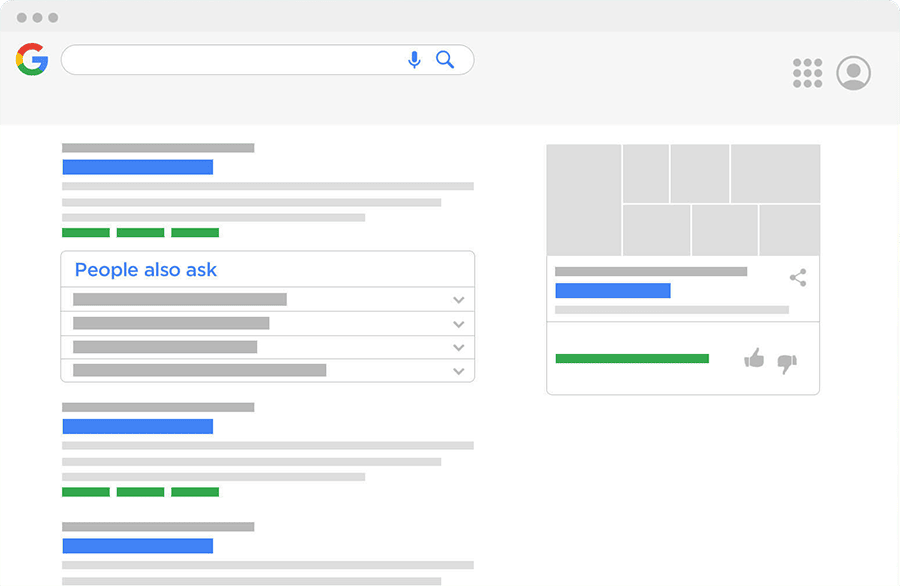
Task: Open the user account avatar icon
Action: [x=853, y=73]
